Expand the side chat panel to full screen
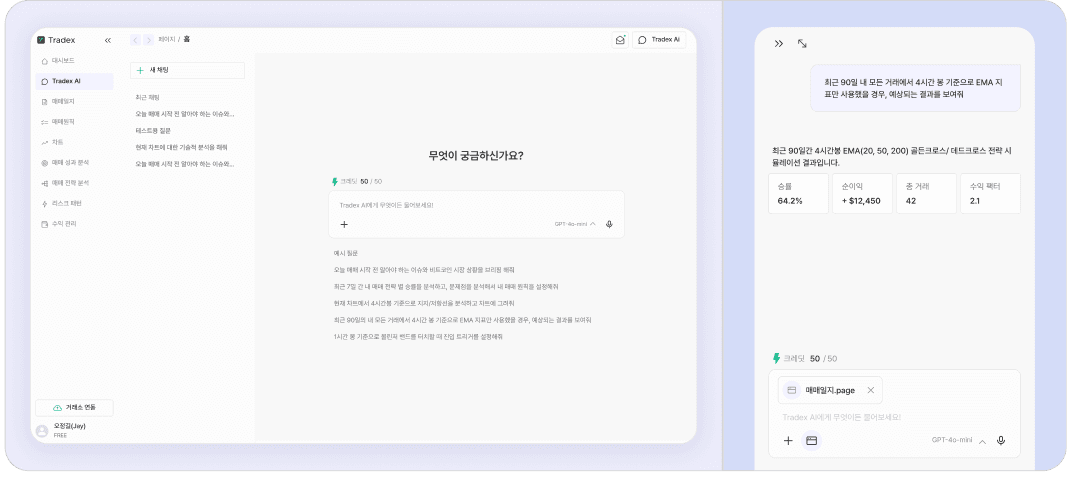Screen dimensions: 1067x478 [802, 44]
